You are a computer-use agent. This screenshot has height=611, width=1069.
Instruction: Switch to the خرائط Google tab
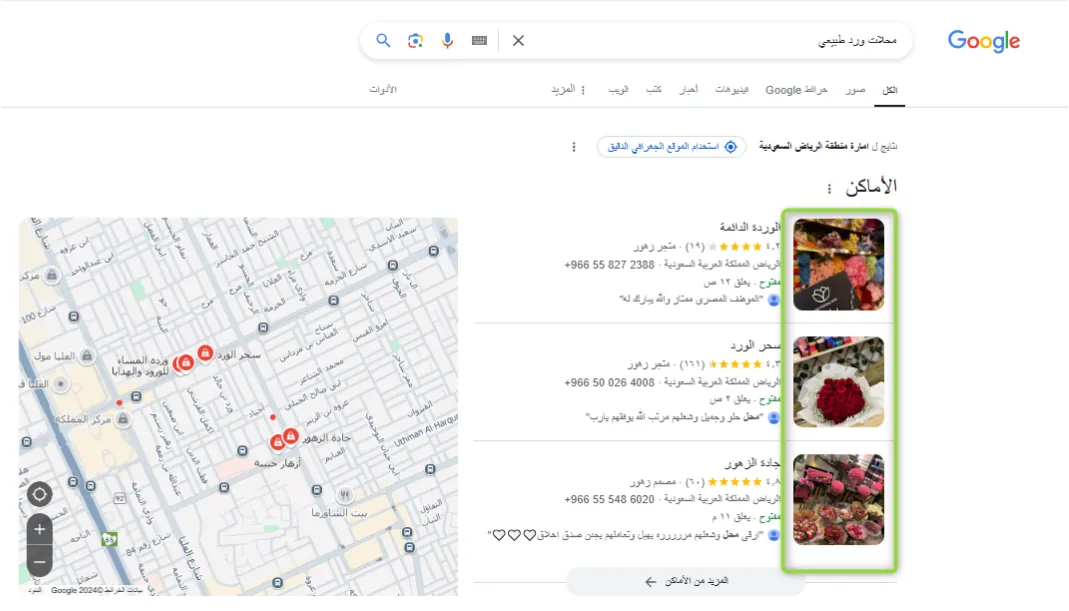coord(796,89)
